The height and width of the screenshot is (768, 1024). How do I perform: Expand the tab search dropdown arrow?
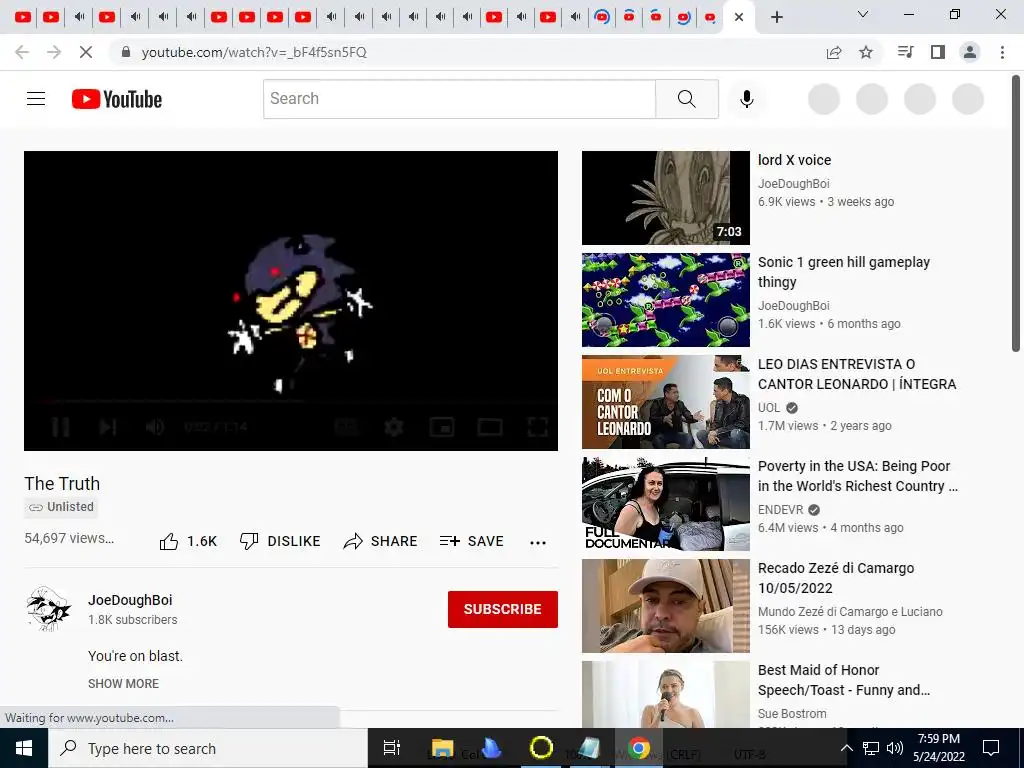click(x=863, y=14)
